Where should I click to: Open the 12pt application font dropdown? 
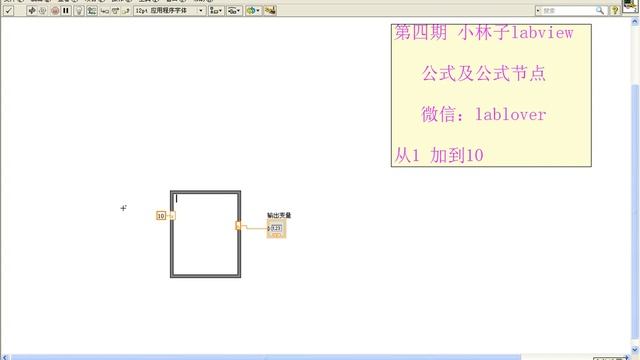169,11
